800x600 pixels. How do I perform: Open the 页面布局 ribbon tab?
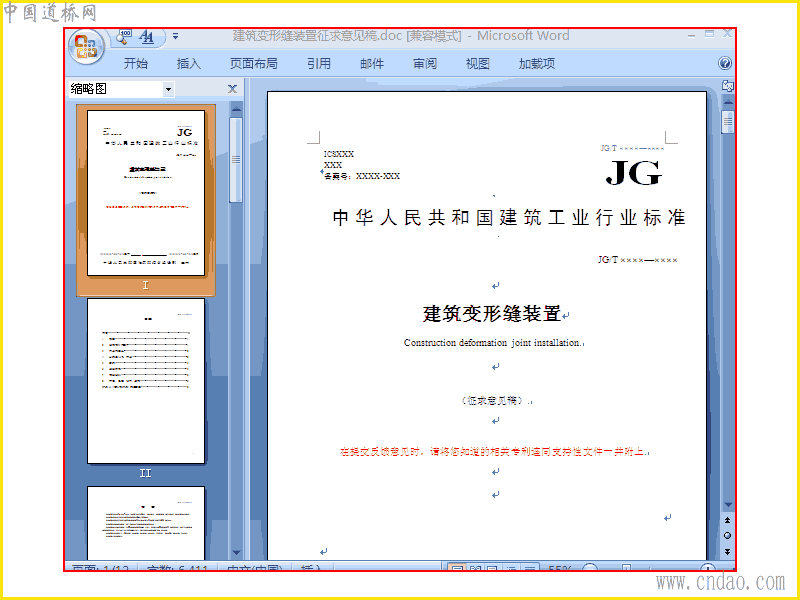tap(254, 63)
